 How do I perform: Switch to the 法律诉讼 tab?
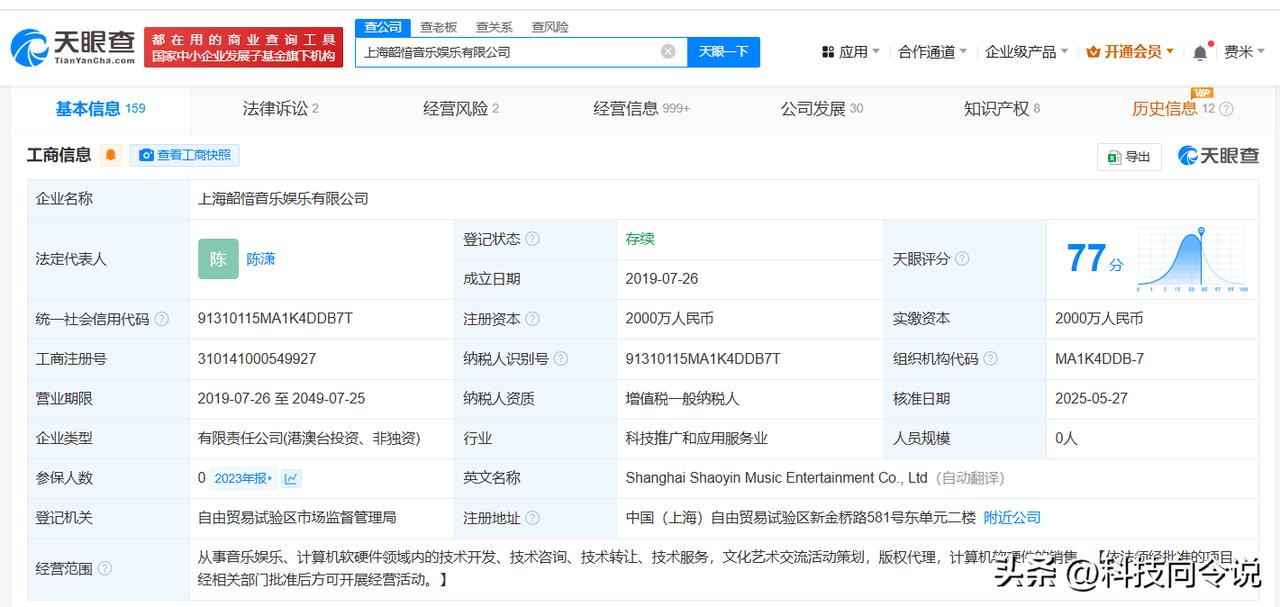[280, 109]
